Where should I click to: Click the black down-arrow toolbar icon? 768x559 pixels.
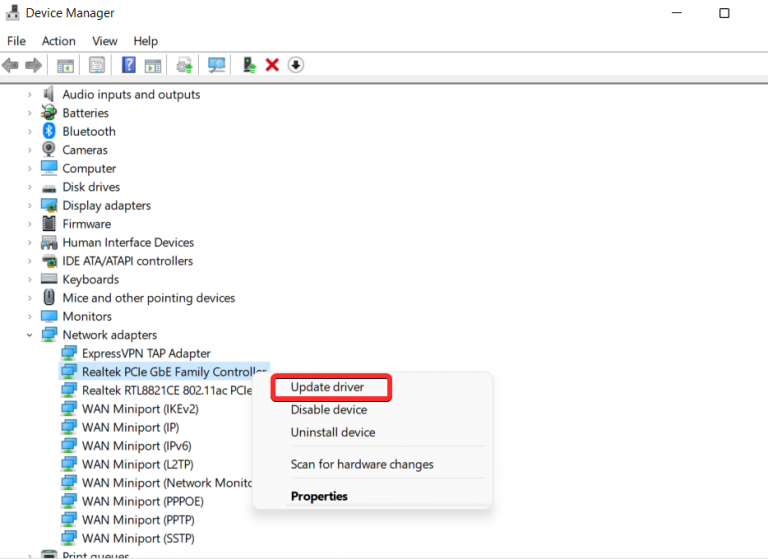click(x=295, y=65)
